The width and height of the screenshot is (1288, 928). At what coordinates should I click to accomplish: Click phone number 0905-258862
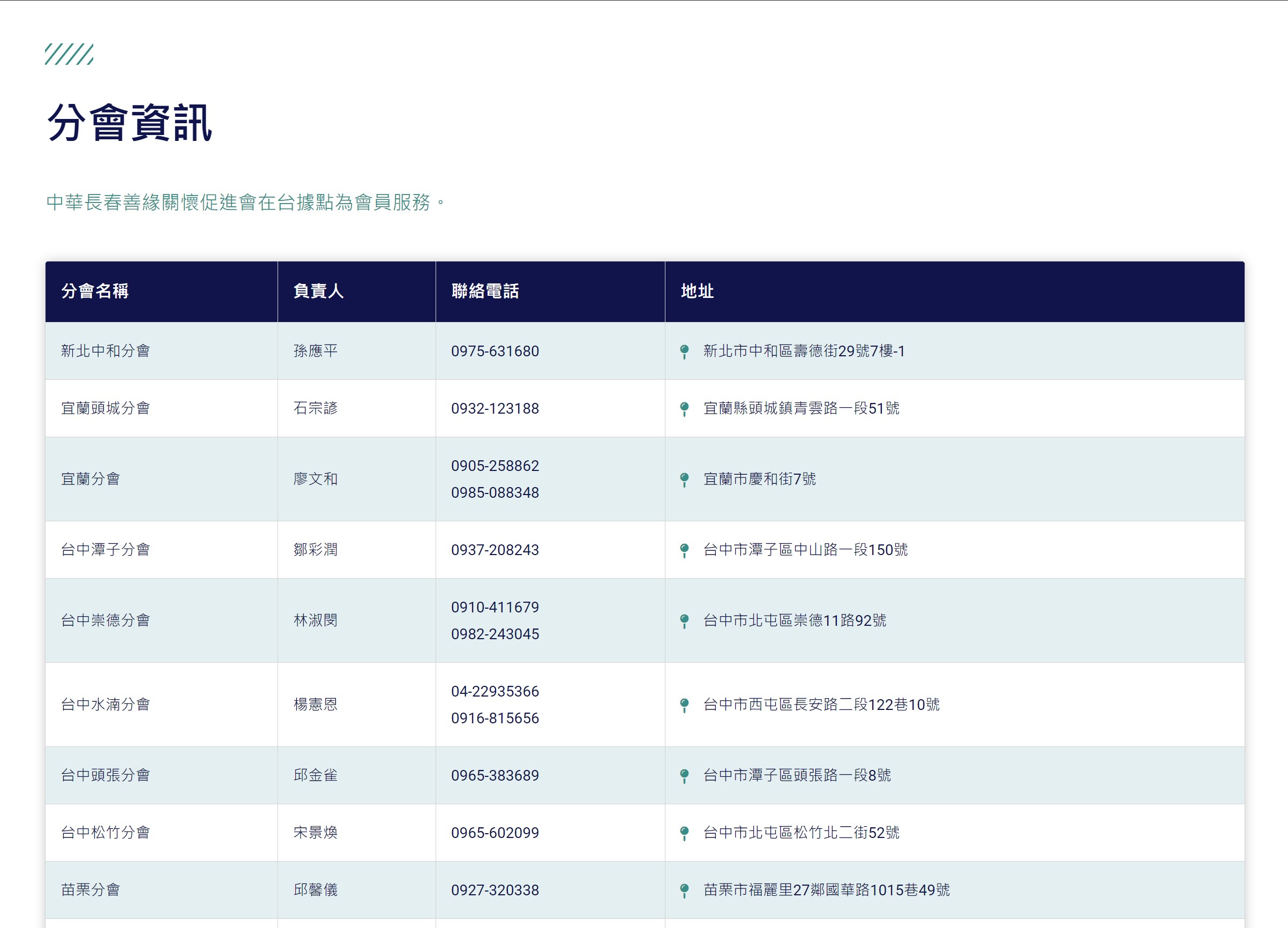[x=495, y=466]
